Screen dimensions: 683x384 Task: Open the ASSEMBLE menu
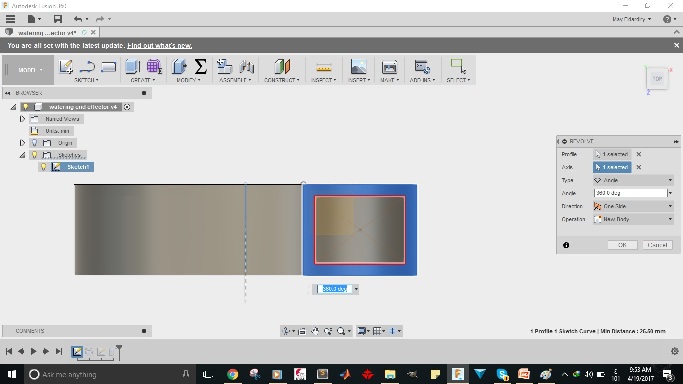235,80
